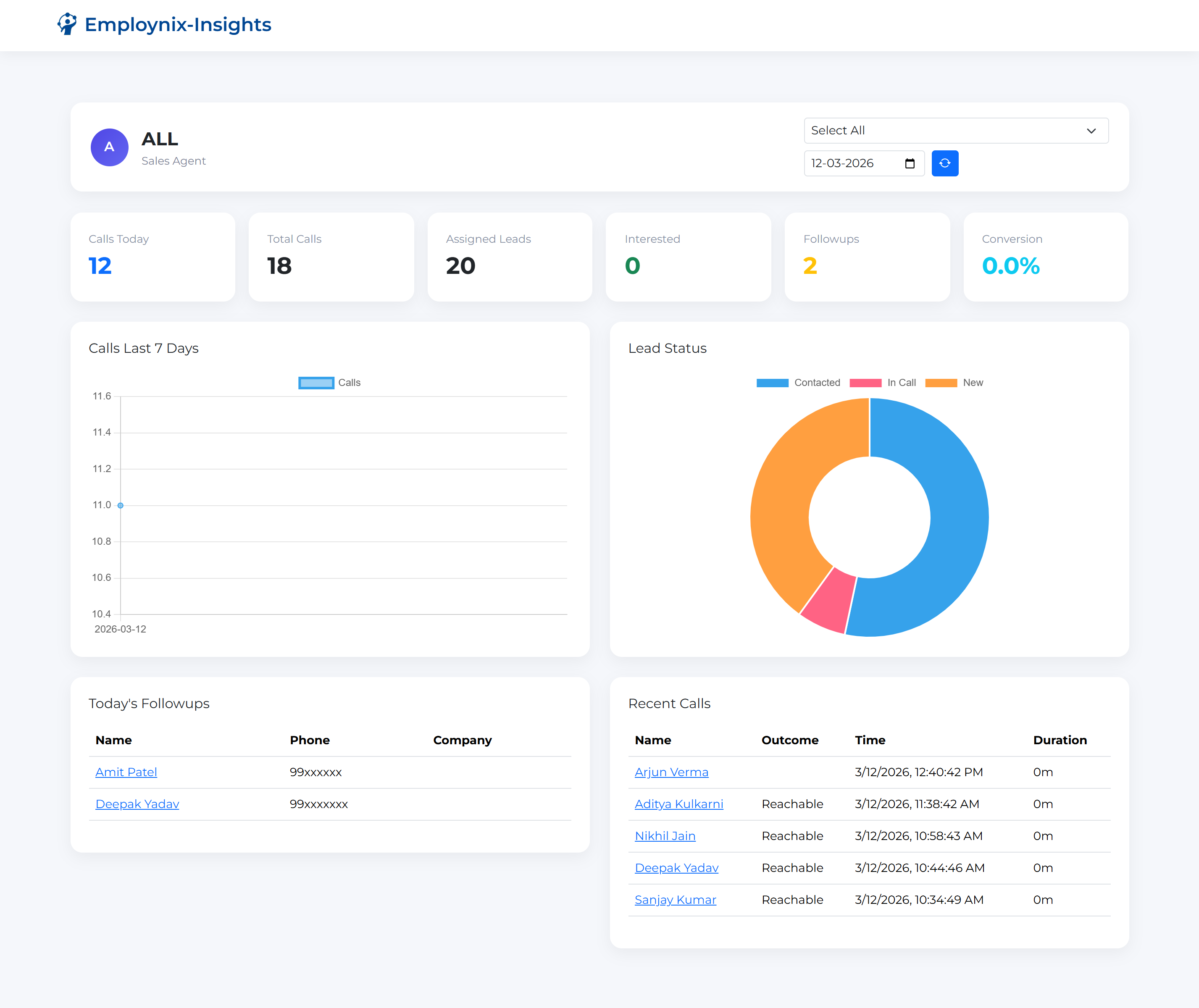Click the blue refresh icon button
Image resolution: width=1199 pixels, height=1008 pixels.
tap(945, 163)
